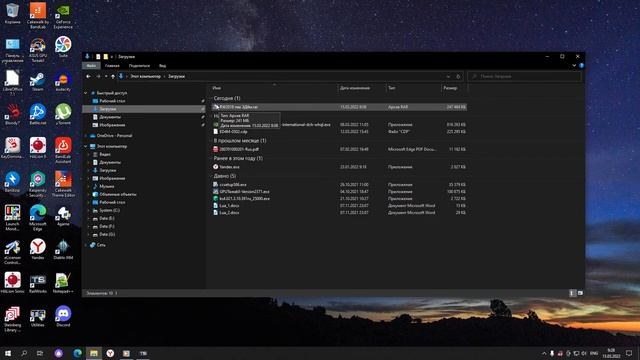Open Microsoft Edge desktop shortcut
This screenshot has height=360, width=640.
[x=38, y=218]
